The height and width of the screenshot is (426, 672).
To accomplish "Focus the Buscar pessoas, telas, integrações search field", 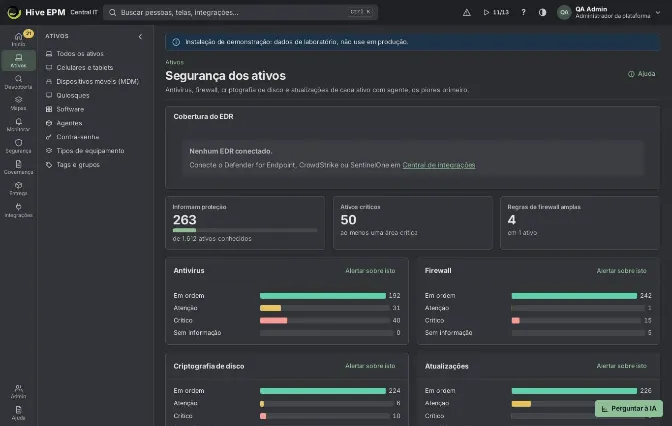I will click(240, 12).
